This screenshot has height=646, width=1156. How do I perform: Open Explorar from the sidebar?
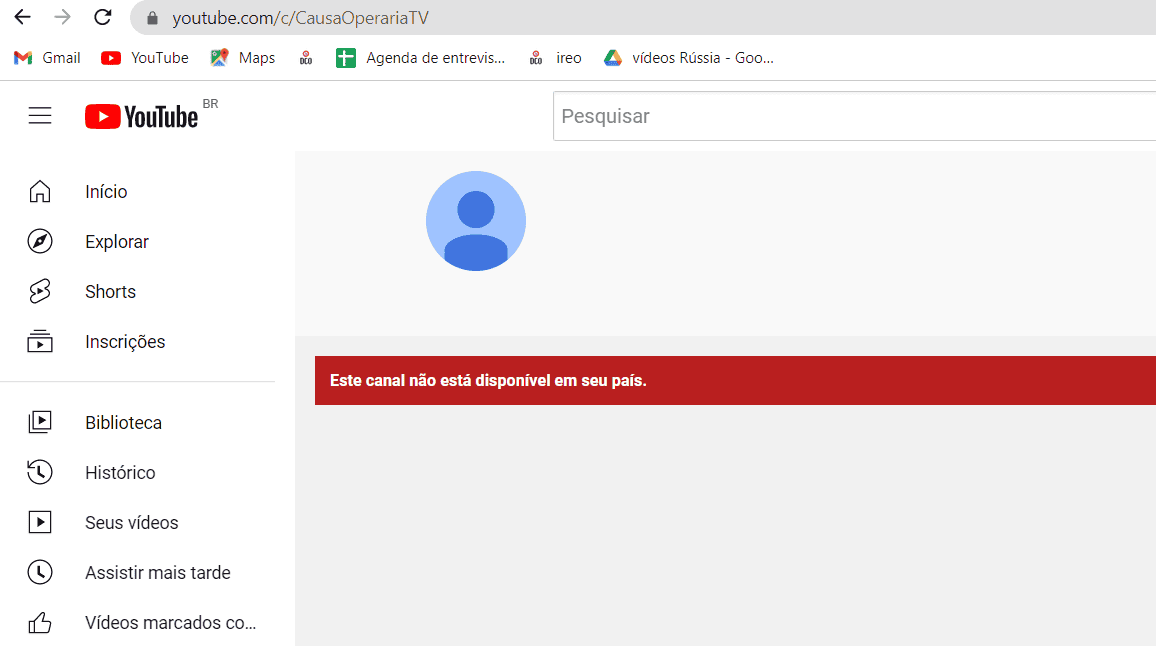pyautogui.click(x=116, y=242)
